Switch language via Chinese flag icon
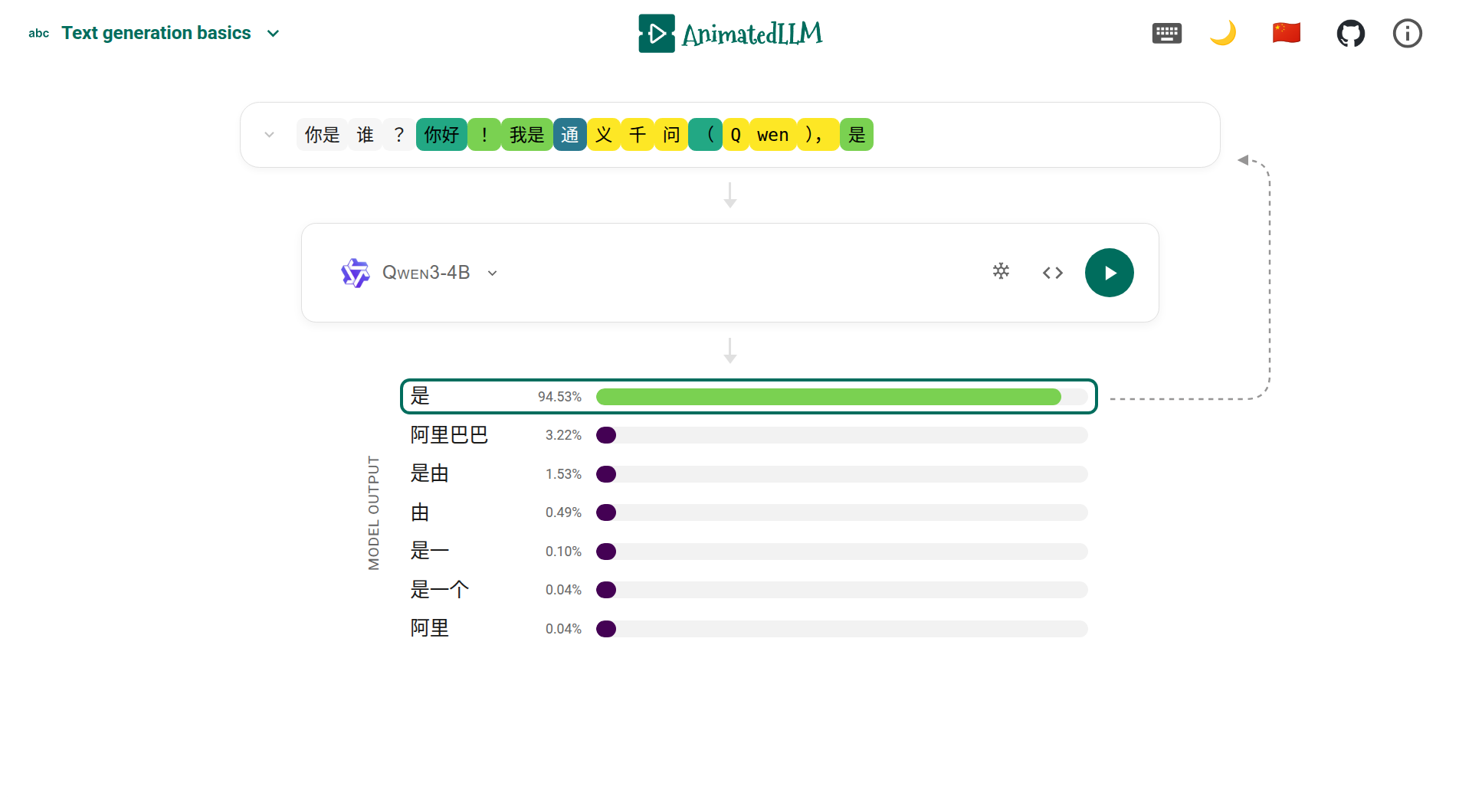This screenshot has width=1459, height=812. click(1286, 33)
